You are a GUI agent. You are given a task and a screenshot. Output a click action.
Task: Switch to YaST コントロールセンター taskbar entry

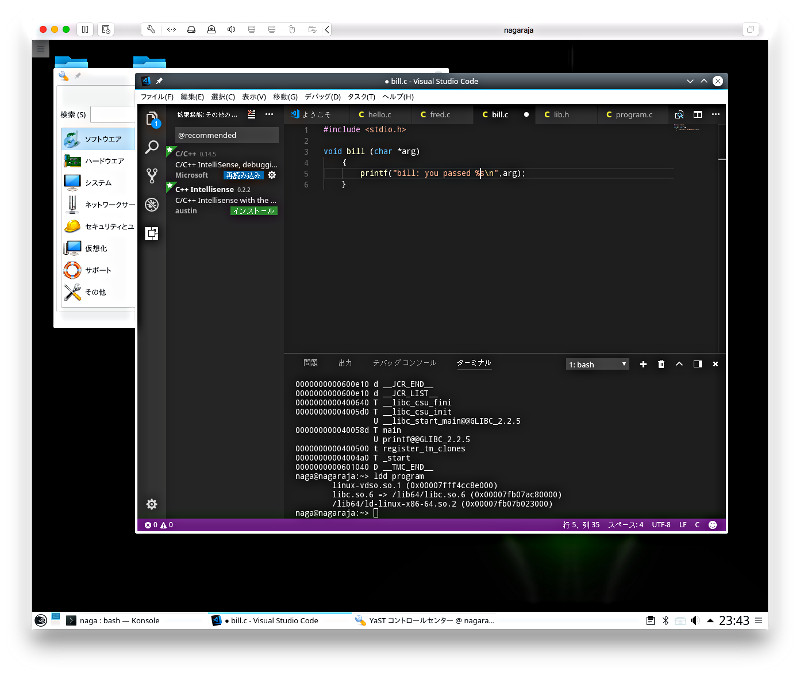(x=425, y=620)
